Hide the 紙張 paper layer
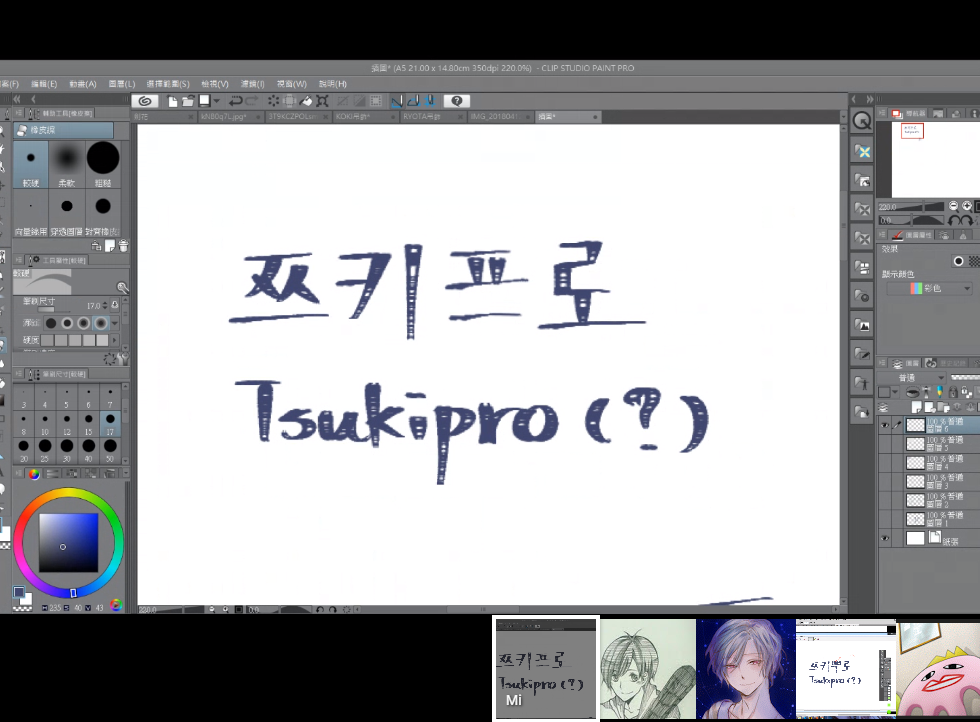Image resolution: width=980 pixels, height=722 pixels. 884,538
